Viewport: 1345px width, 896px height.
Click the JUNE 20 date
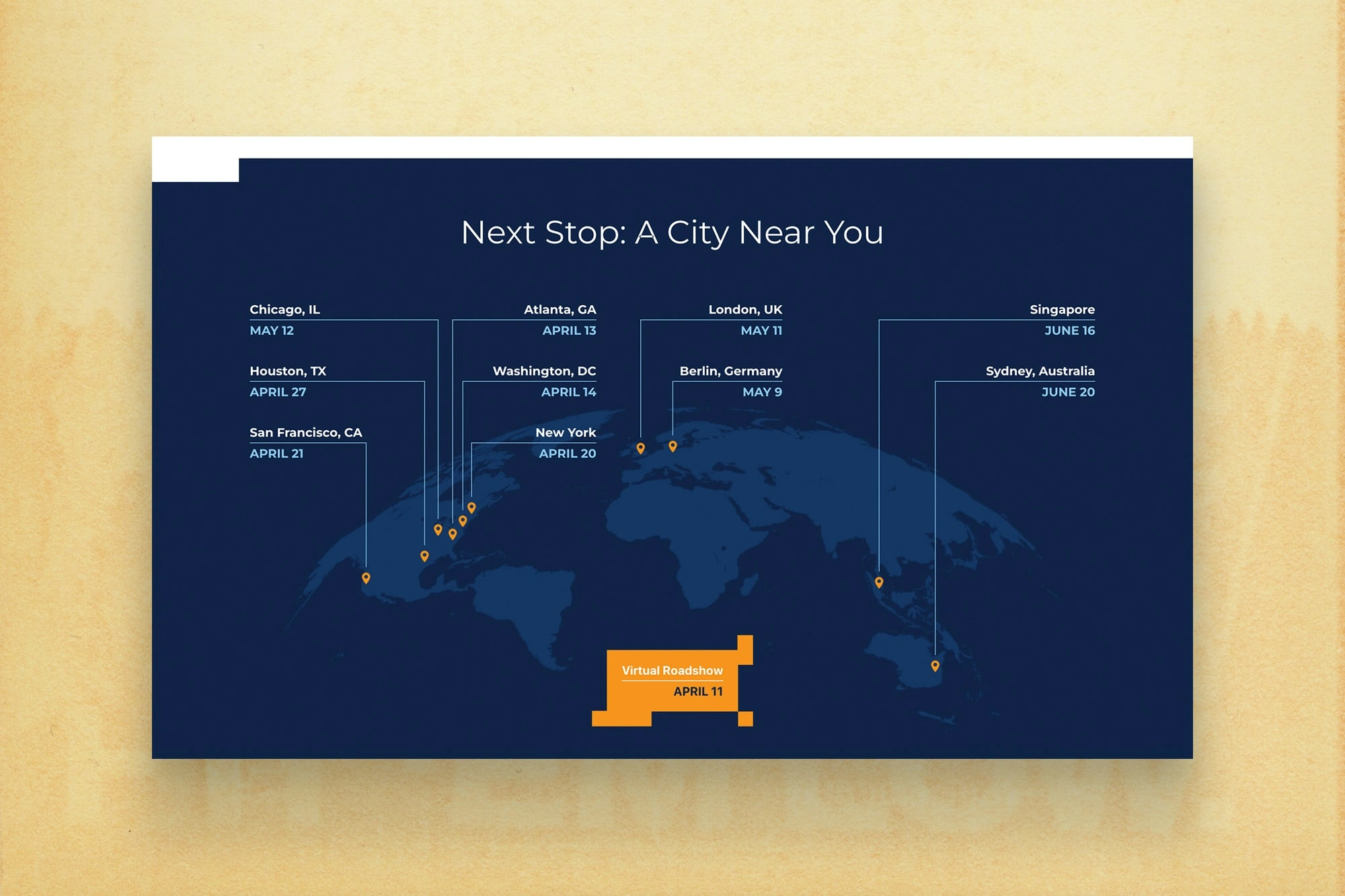coord(1068,392)
